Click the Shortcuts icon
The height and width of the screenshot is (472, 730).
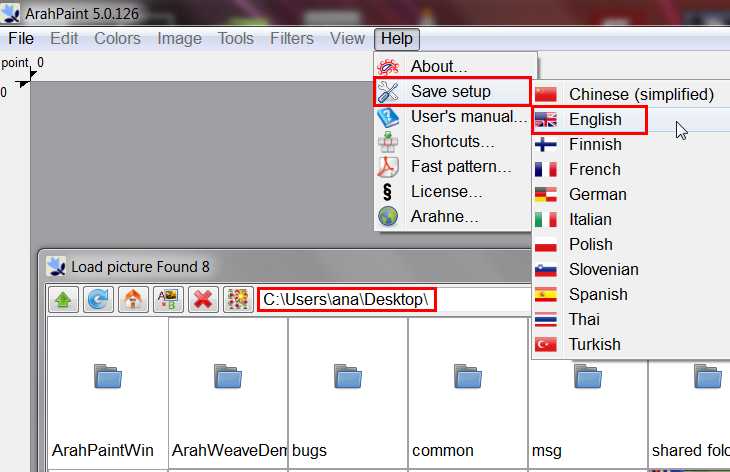tap(388, 142)
